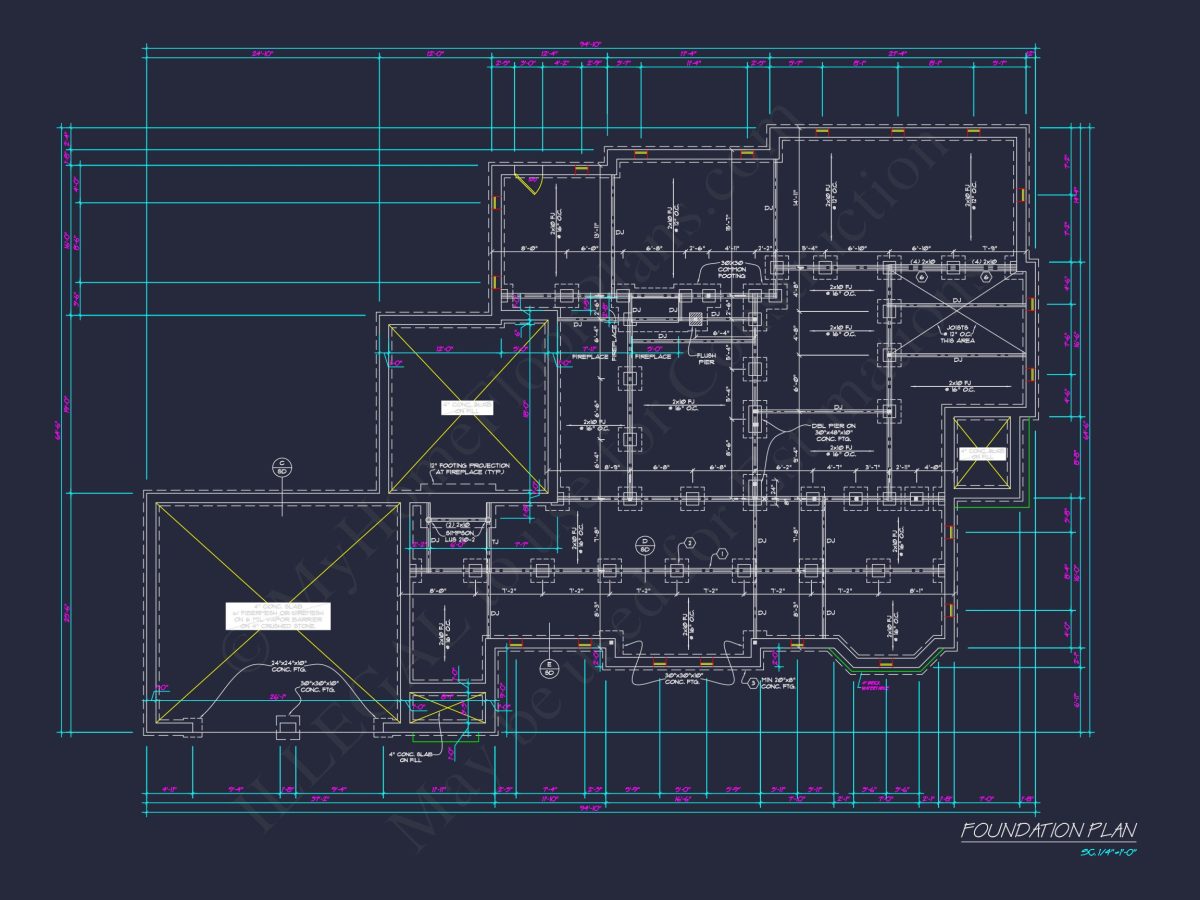Select the section marker E over SD
Viewport: 1200px width, 900px height.
(548, 667)
